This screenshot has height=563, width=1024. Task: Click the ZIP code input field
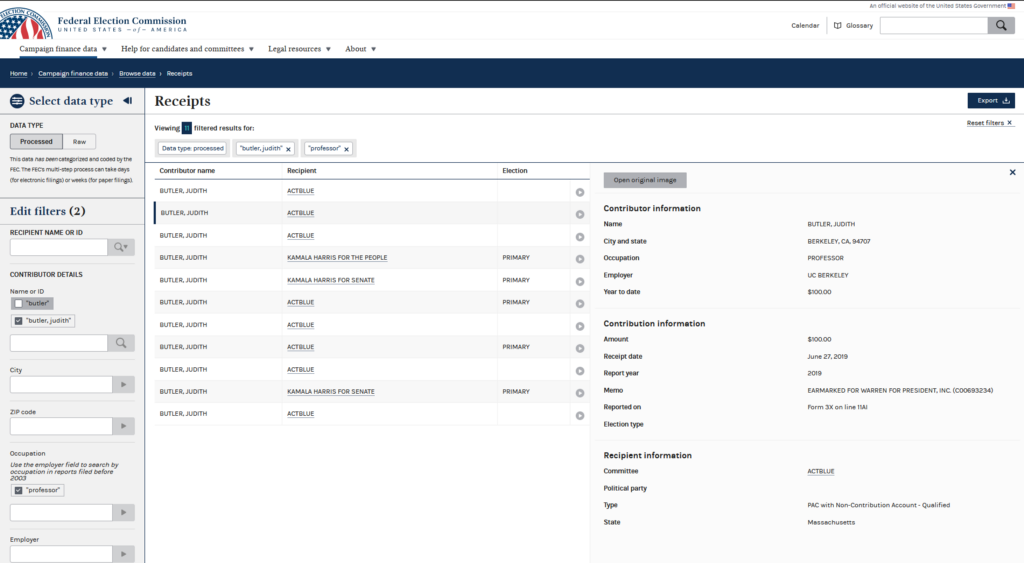[61, 426]
